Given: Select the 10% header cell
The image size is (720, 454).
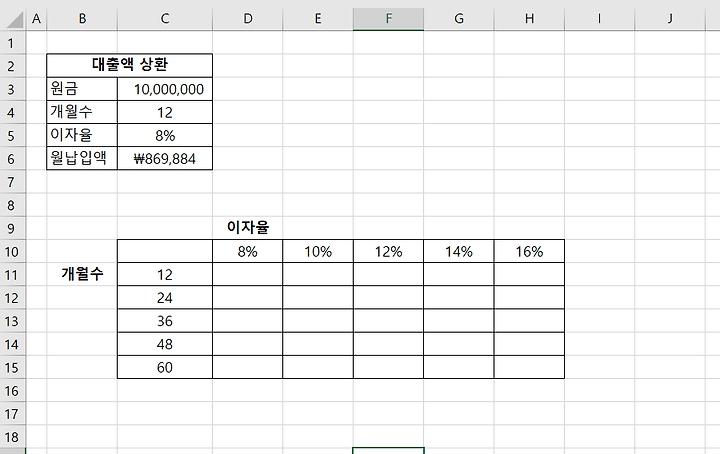Looking at the screenshot, I should click(318, 251).
